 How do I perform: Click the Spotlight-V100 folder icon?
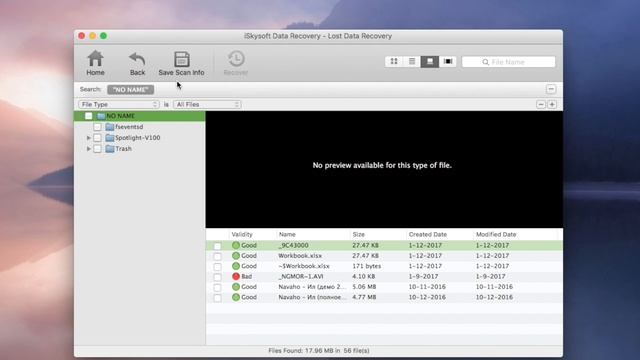click(x=109, y=138)
